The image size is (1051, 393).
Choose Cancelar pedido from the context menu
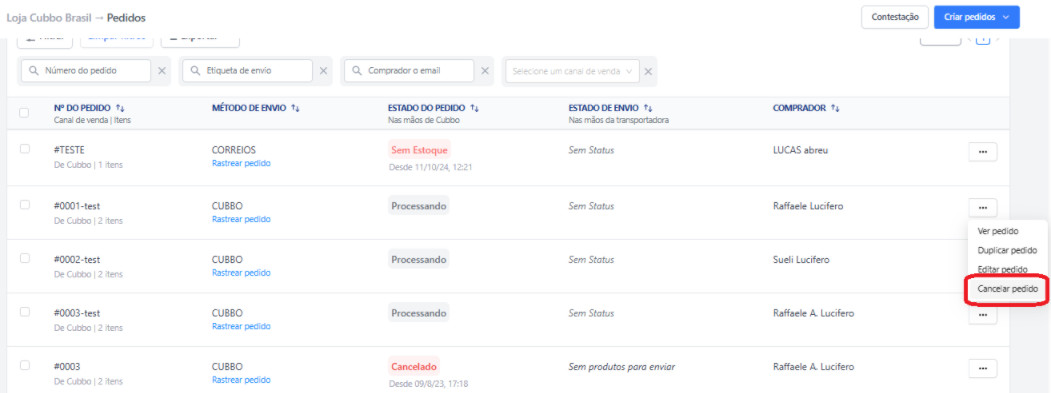click(1007, 289)
